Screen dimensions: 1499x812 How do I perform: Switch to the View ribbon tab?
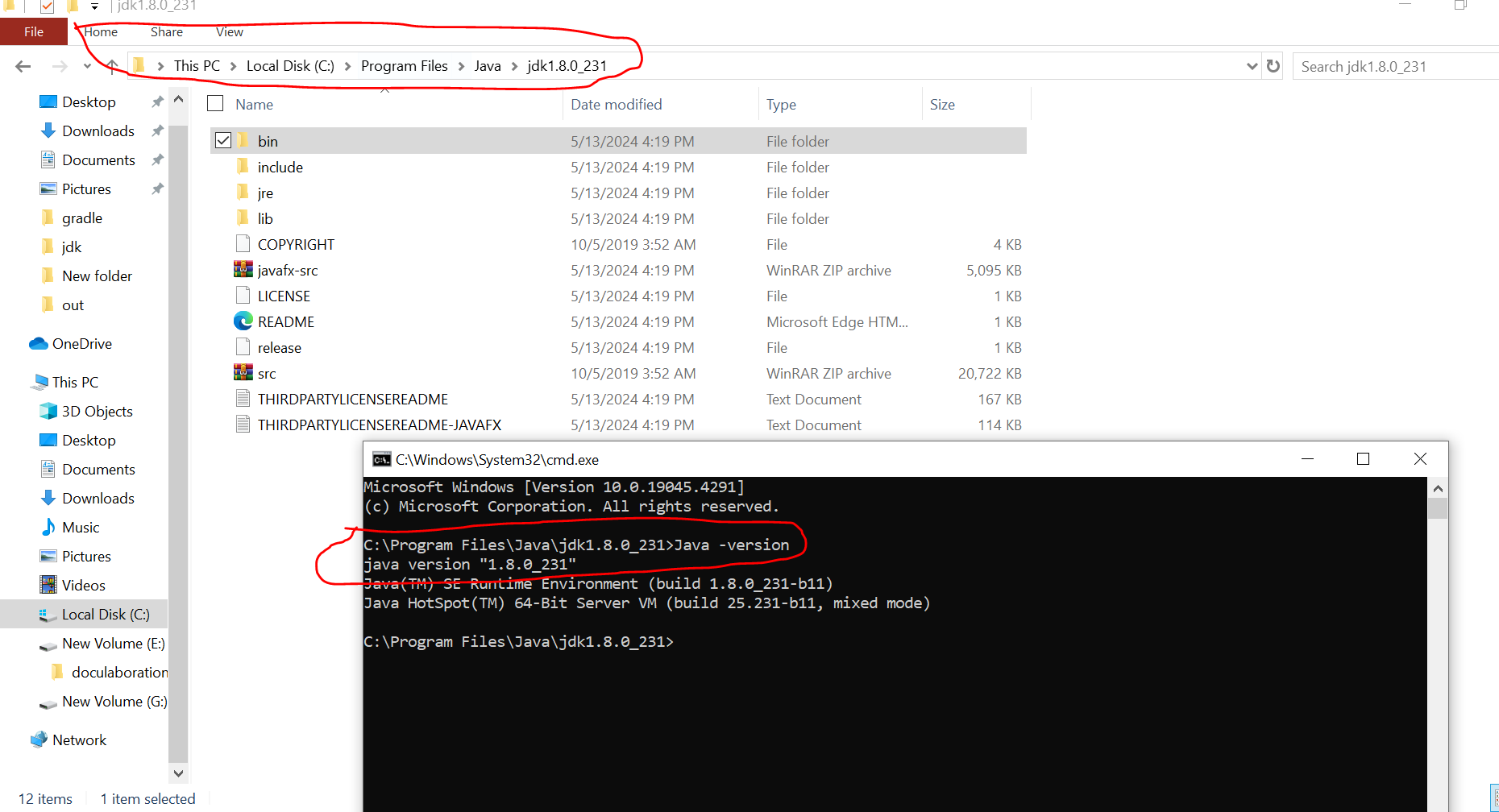pyautogui.click(x=230, y=31)
